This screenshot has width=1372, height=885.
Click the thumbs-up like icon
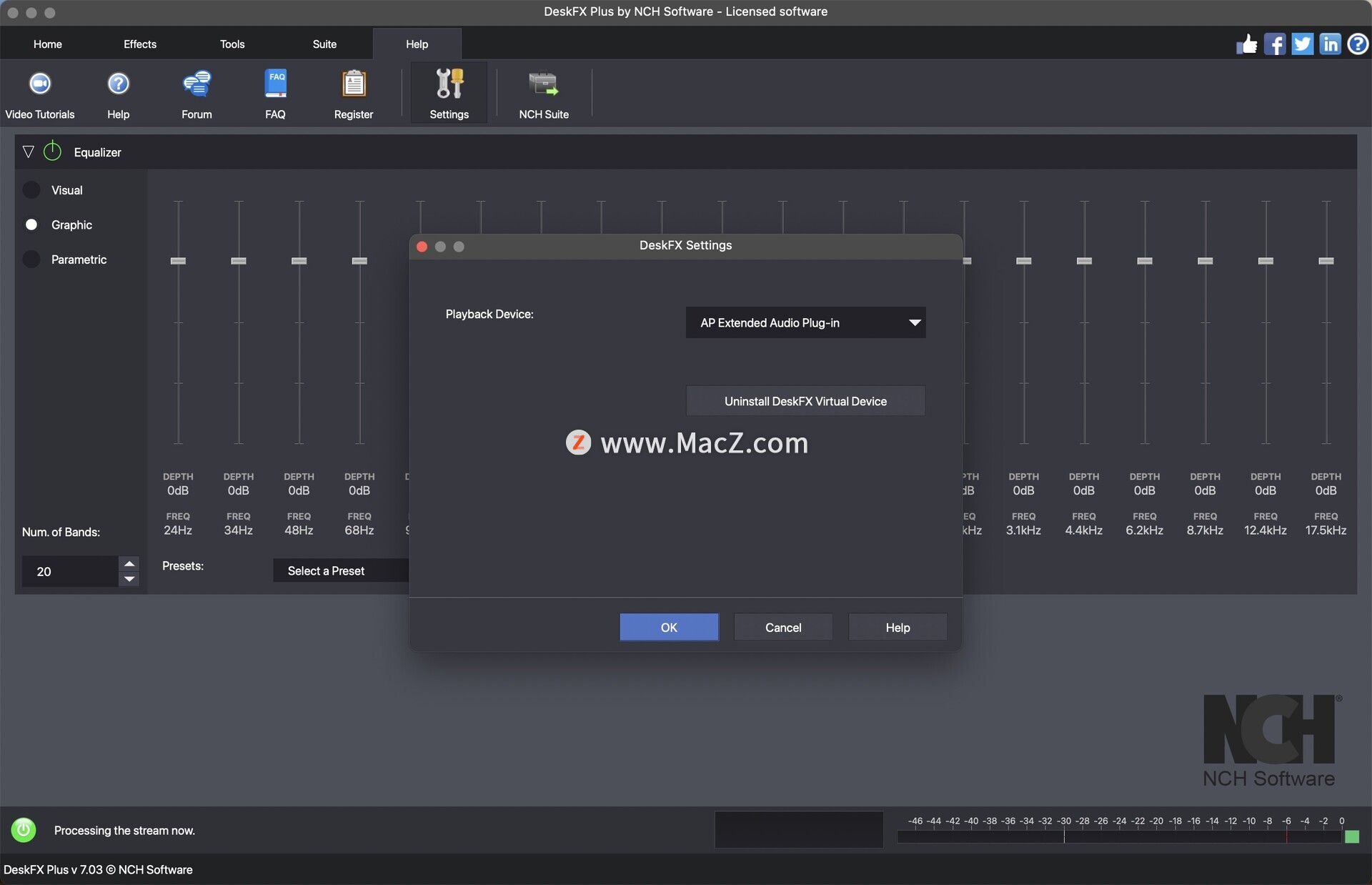click(x=1247, y=44)
